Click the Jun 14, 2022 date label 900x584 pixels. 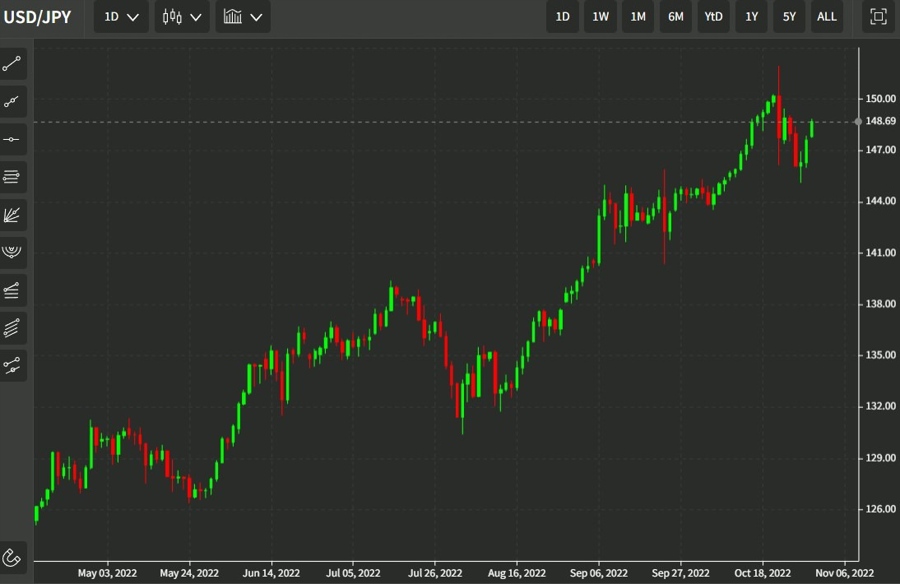(271, 573)
